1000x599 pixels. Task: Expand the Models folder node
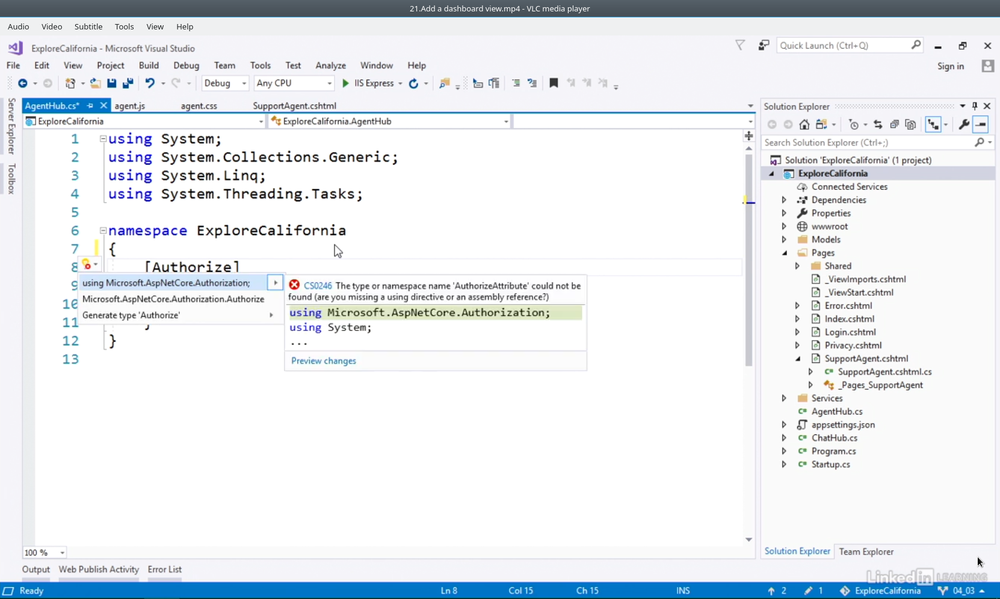click(784, 240)
